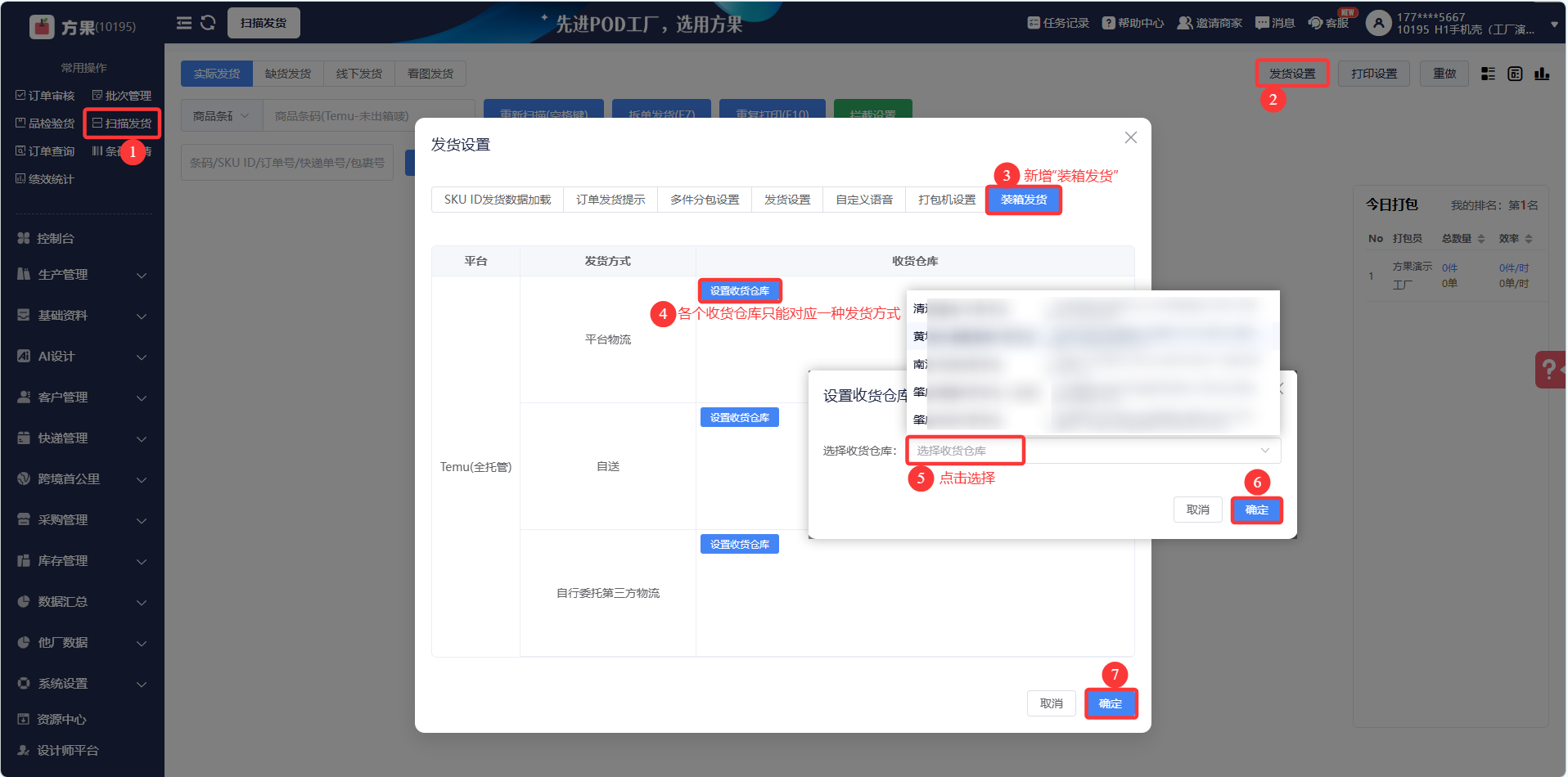The height and width of the screenshot is (777, 1568).
Task: Open 邀请商家 invite merchants
Action: [x=1210, y=23]
